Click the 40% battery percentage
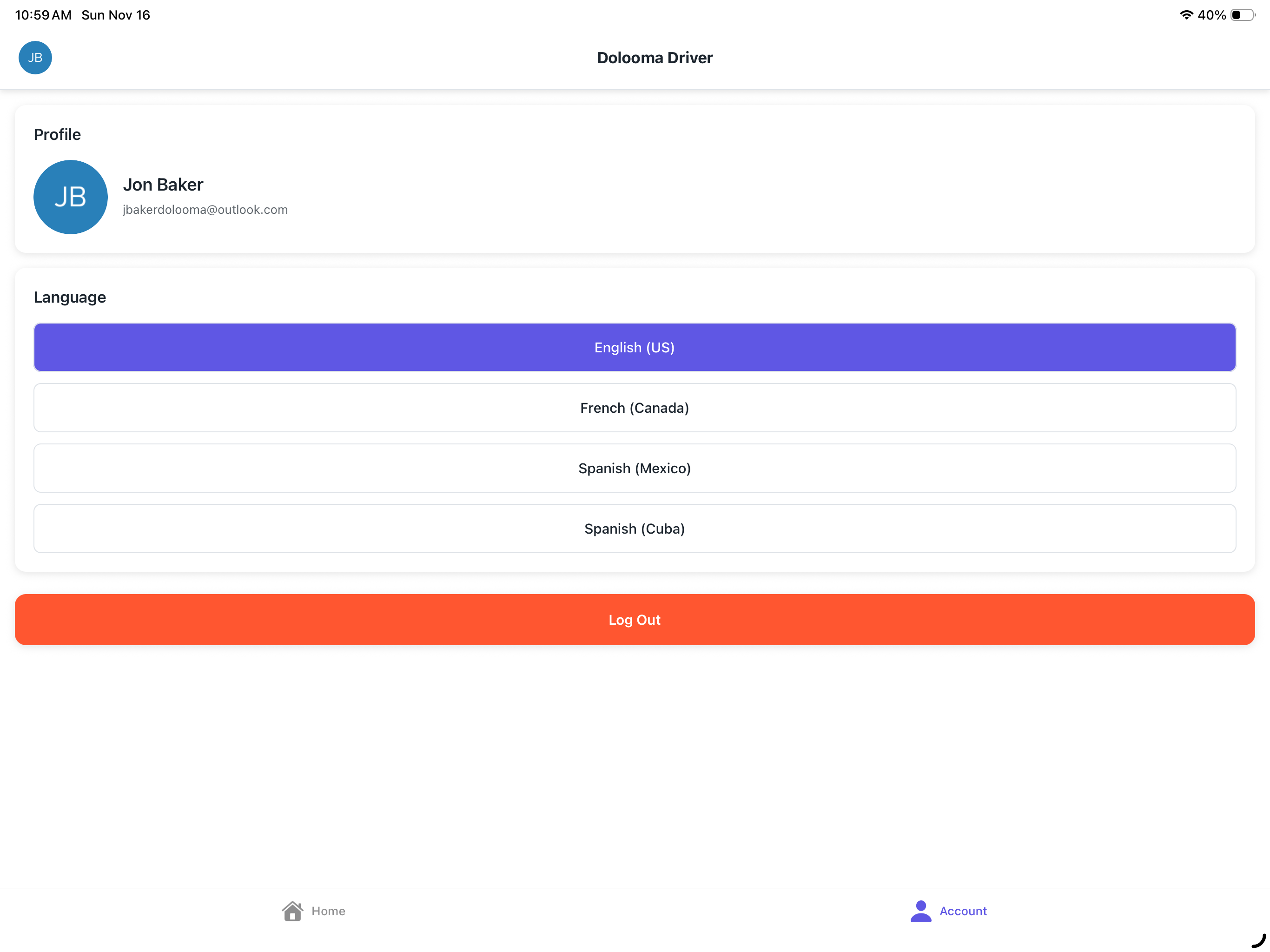1270x952 pixels. 1211,15
